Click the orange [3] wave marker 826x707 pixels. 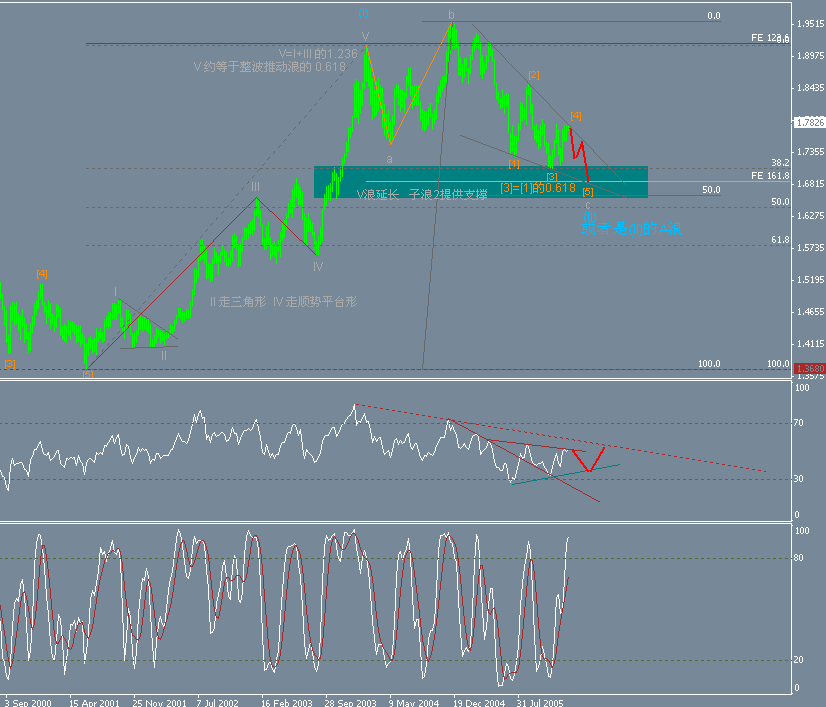click(x=552, y=177)
